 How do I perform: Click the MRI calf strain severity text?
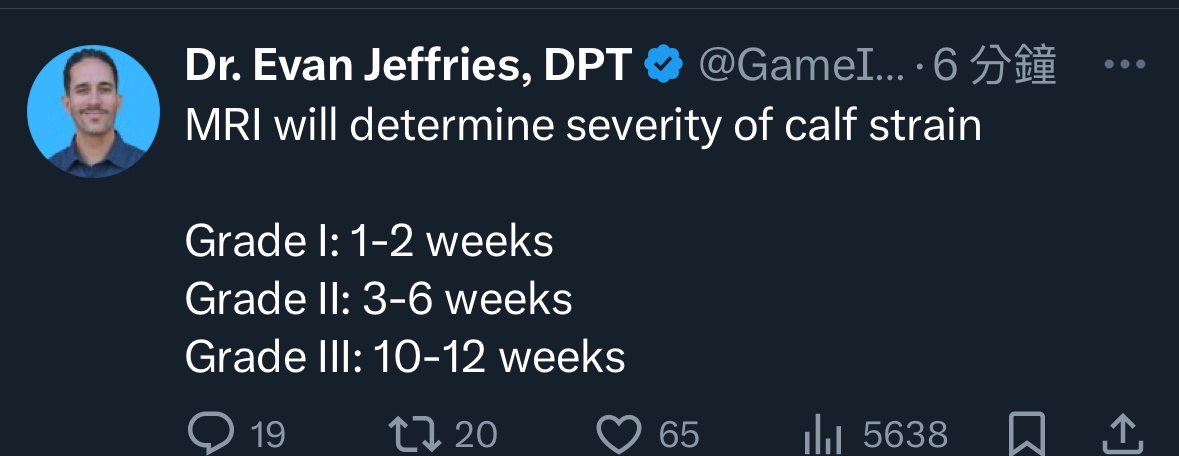click(x=583, y=126)
